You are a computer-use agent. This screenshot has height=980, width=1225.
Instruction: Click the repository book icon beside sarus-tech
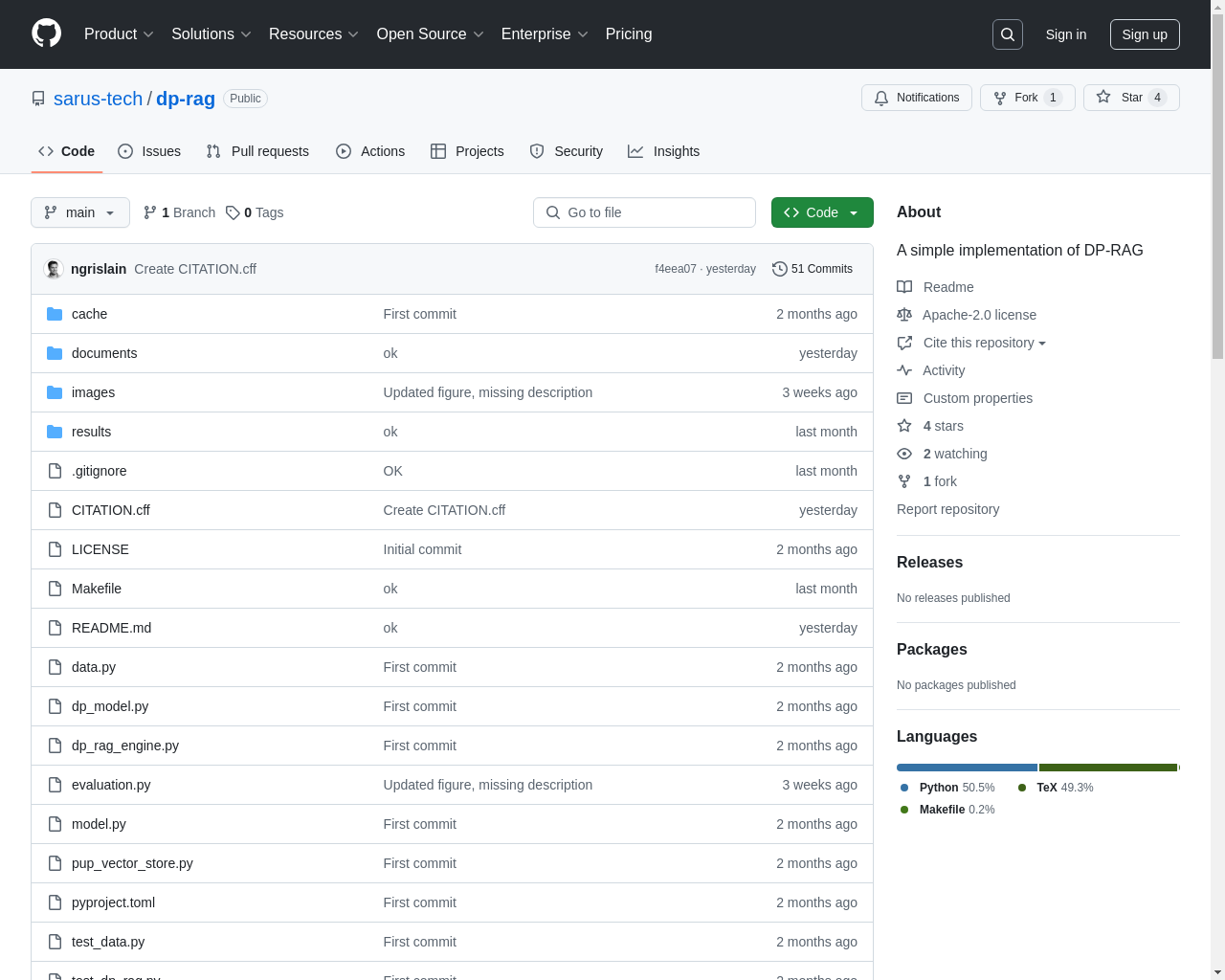pos(38,99)
